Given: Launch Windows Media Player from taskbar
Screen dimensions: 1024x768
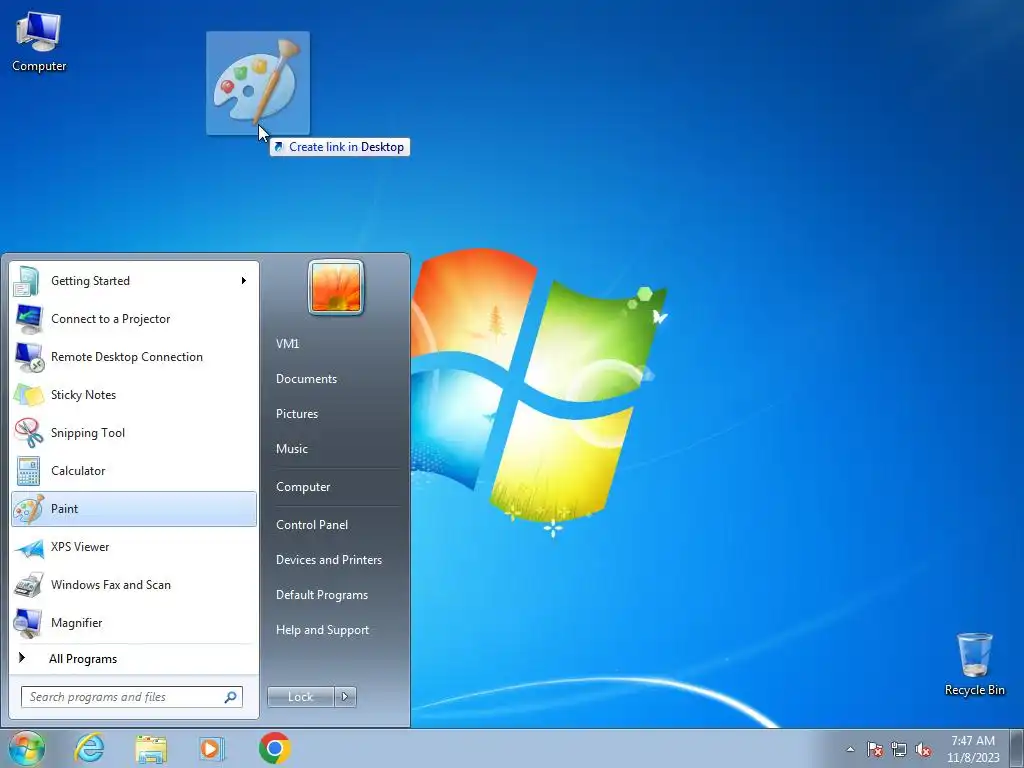Looking at the screenshot, I should pyautogui.click(x=212, y=748).
